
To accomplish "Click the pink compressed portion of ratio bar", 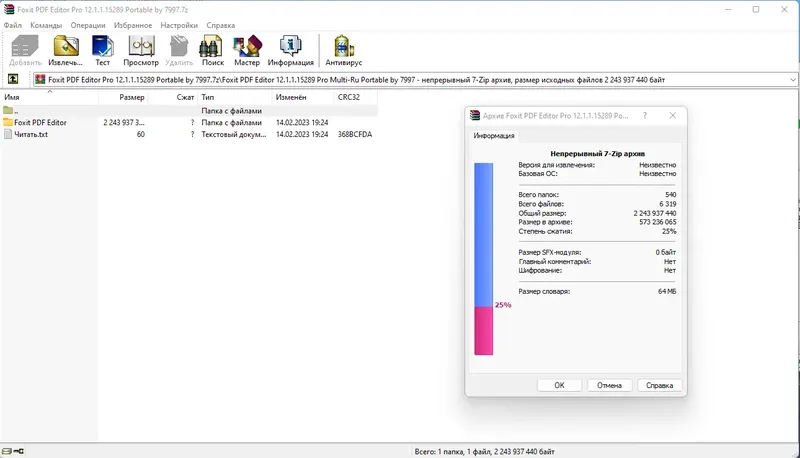I will coord(484,330).
